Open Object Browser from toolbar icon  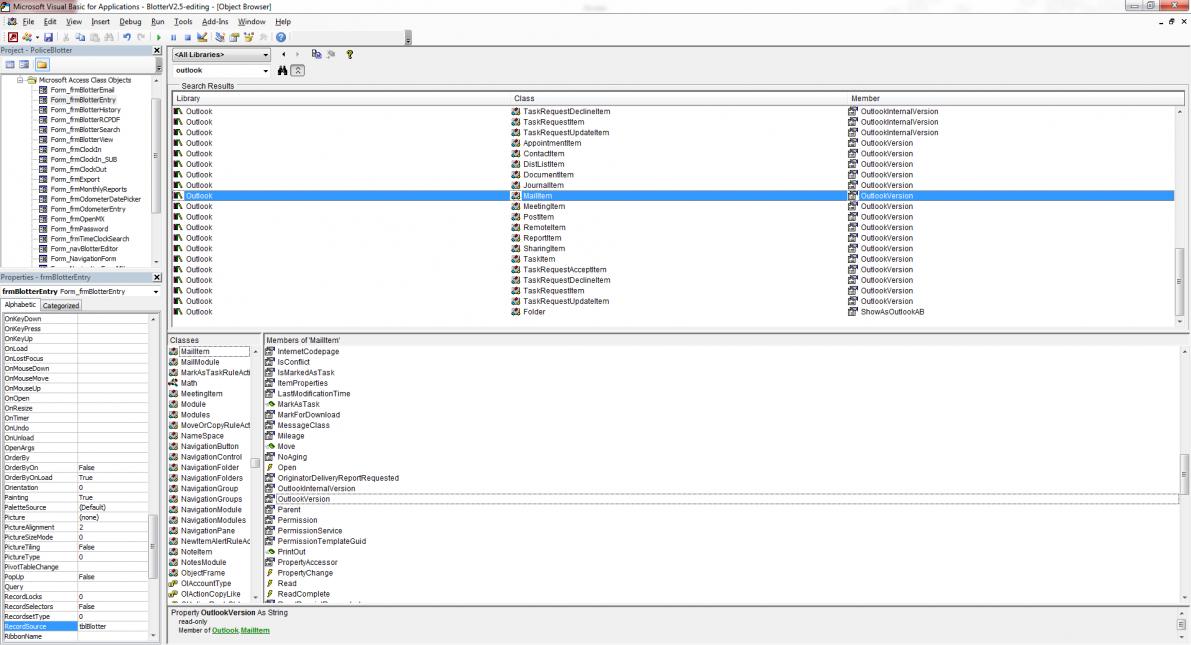248,37
